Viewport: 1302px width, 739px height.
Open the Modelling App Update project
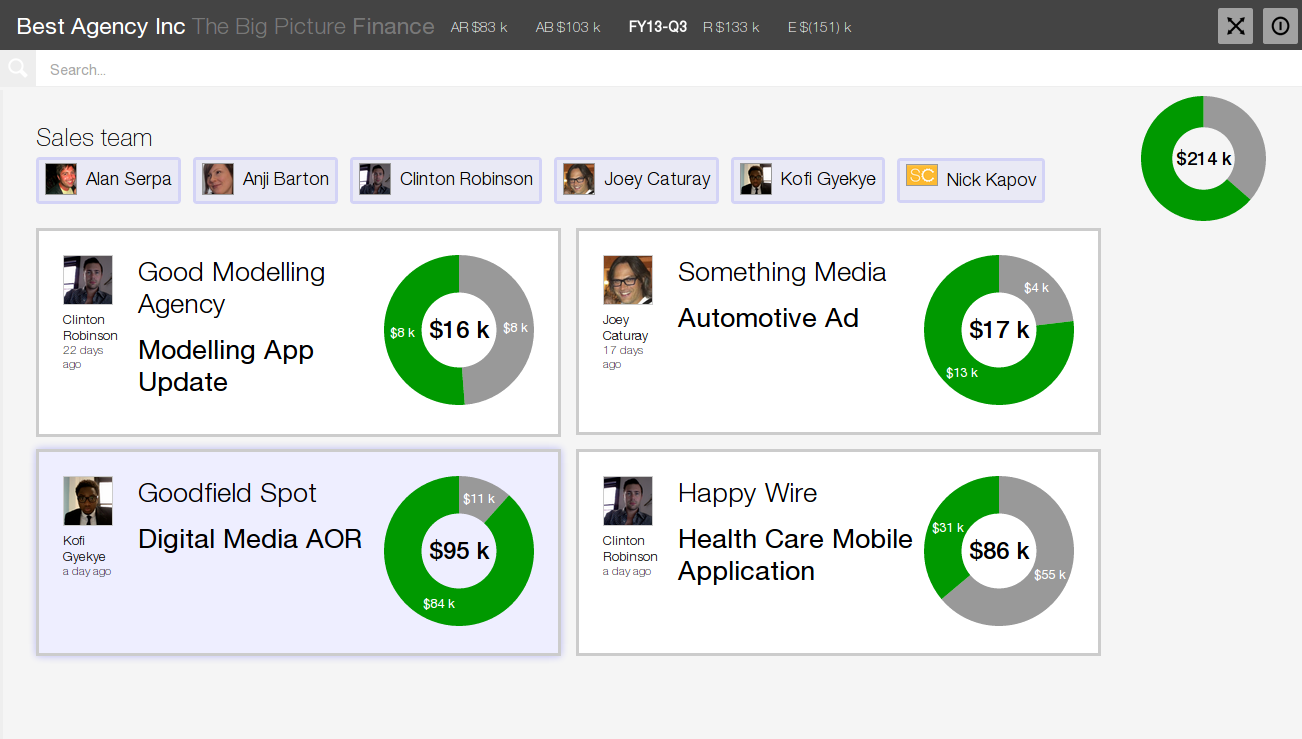click(226, 365)
